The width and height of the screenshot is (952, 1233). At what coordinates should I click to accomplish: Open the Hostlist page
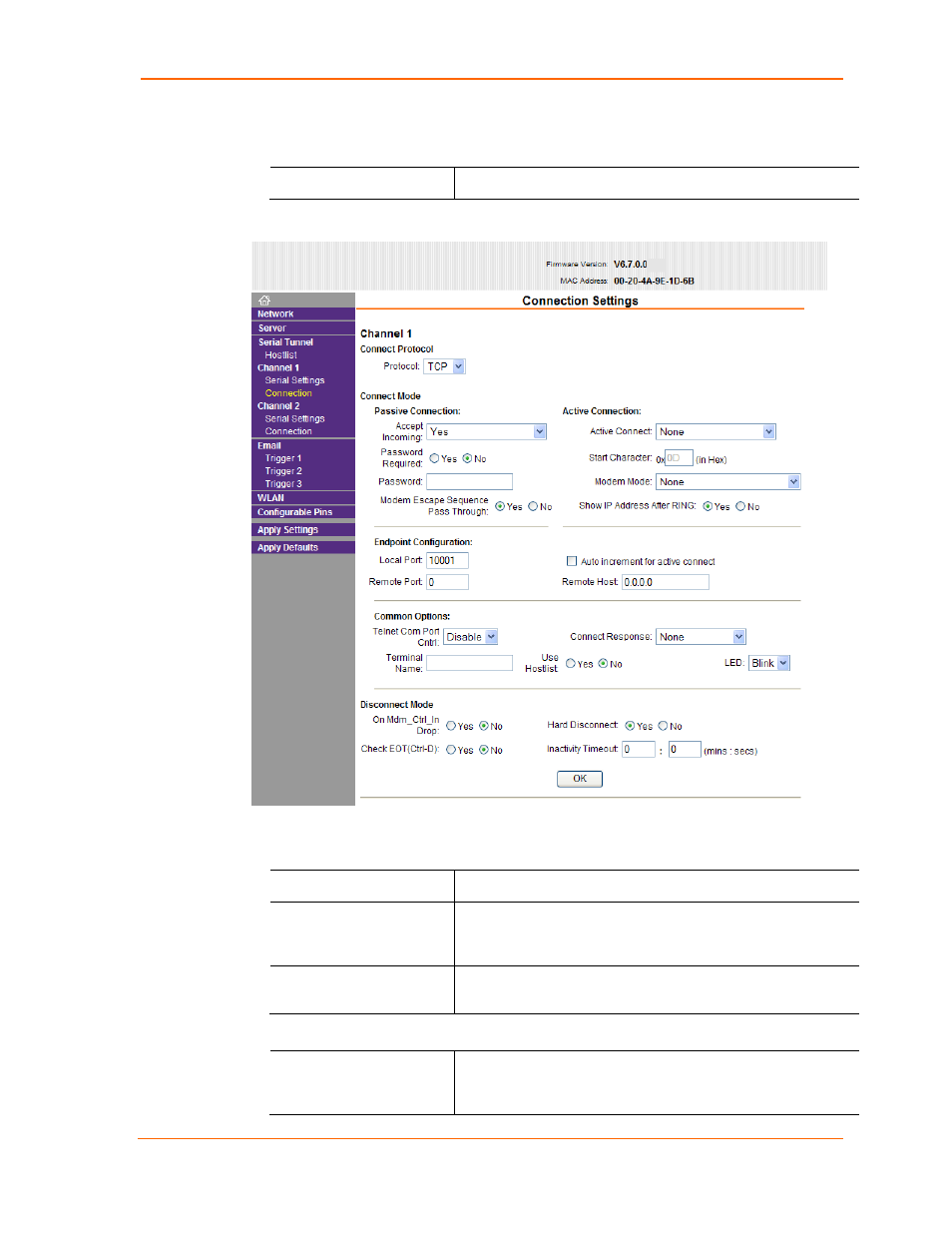click(280, 355)
